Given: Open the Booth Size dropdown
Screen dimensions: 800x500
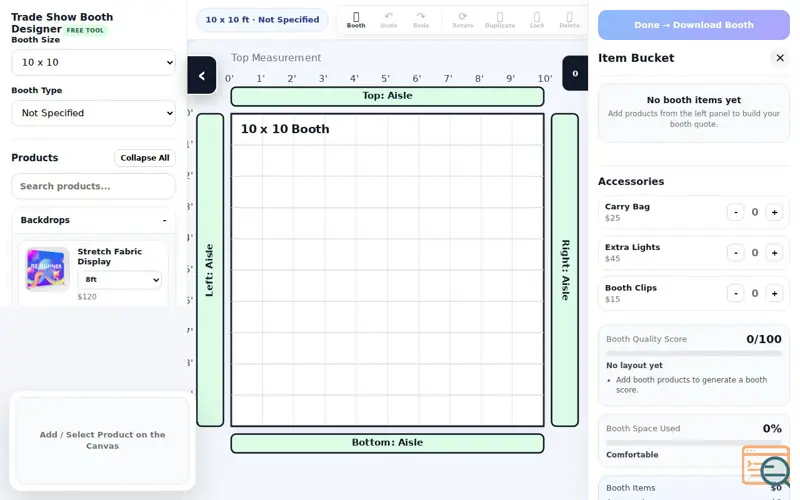Looking at the screenshot, I should 93,62.
